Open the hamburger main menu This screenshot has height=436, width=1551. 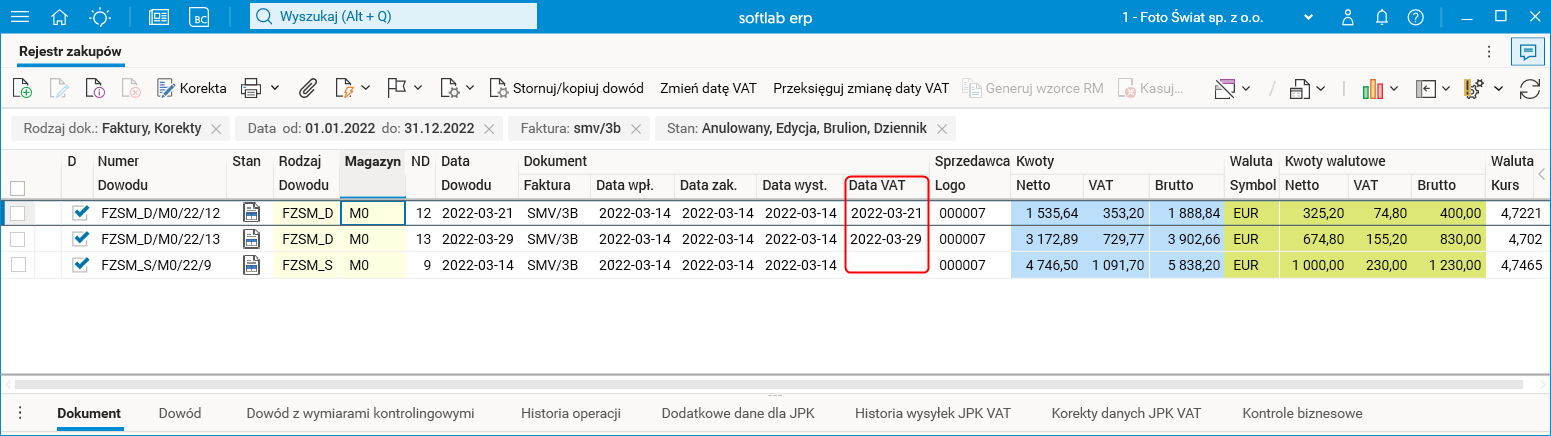click(x=19, y=17)
